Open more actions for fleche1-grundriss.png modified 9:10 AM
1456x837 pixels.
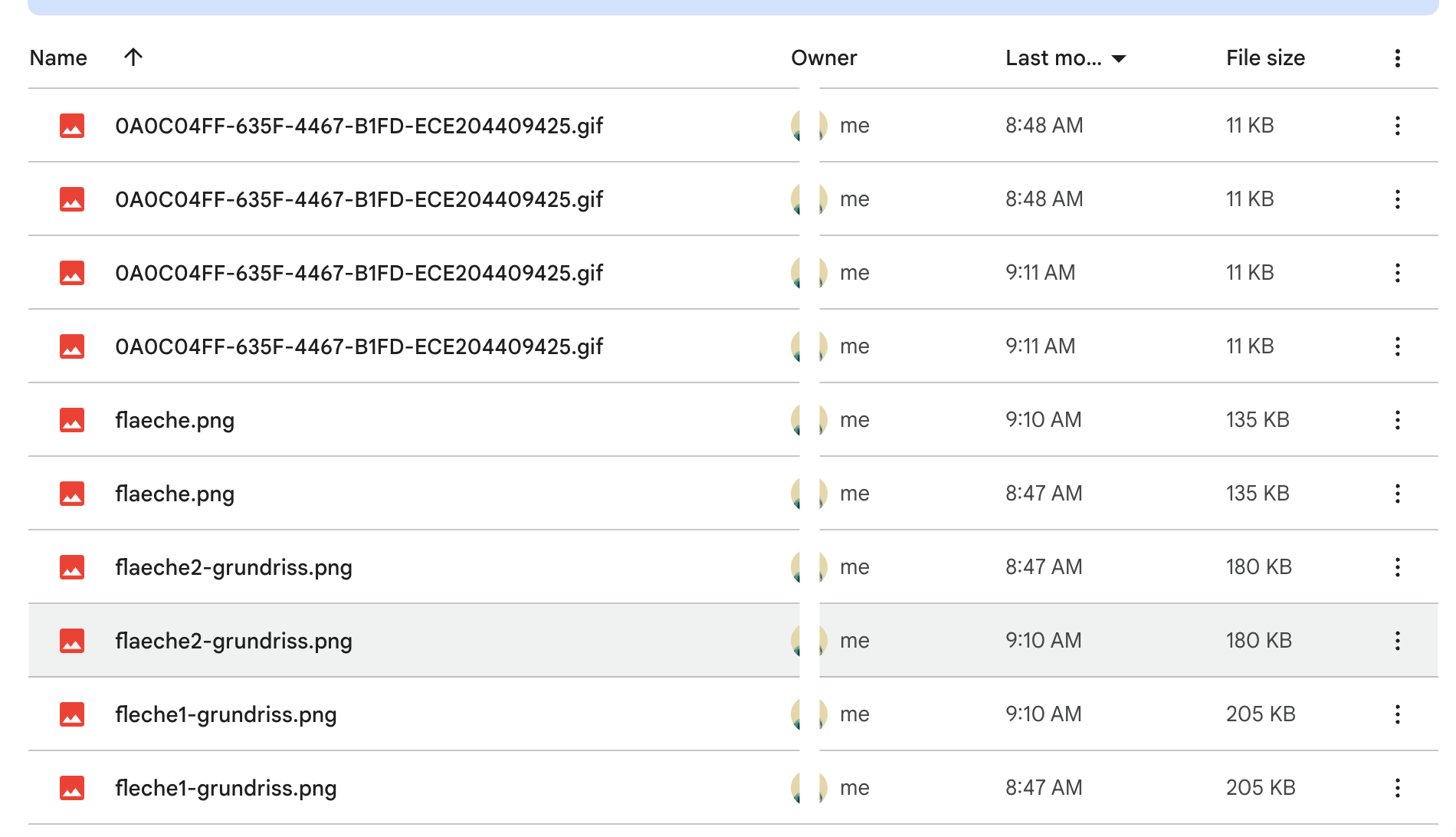(1397, 714)
